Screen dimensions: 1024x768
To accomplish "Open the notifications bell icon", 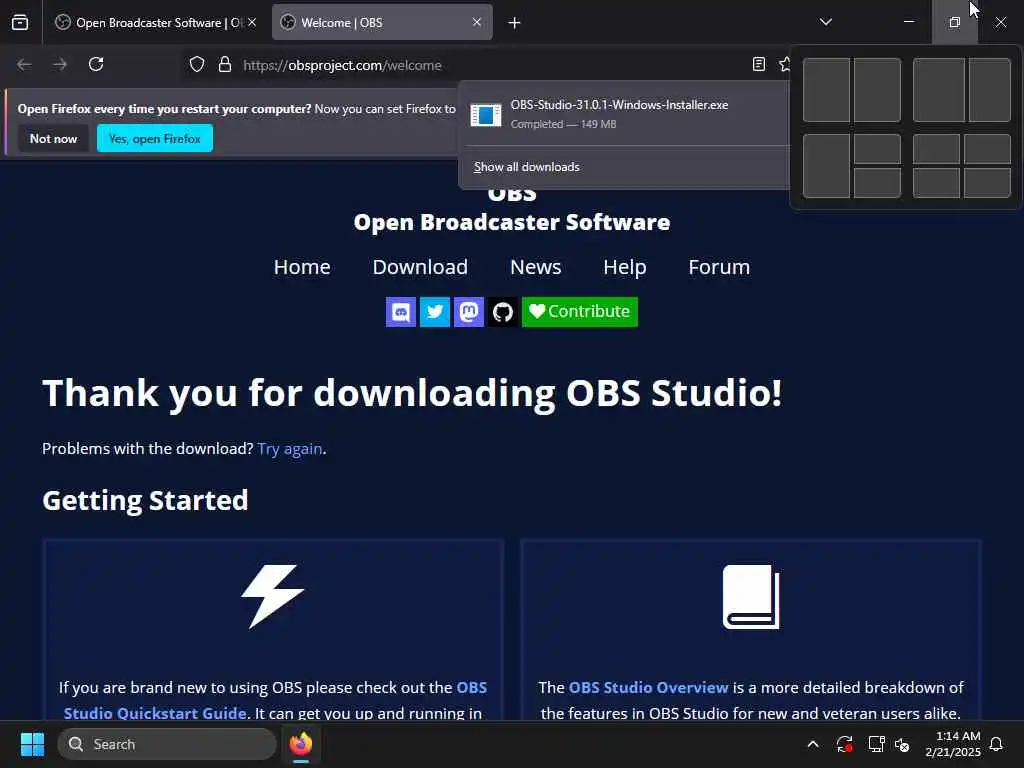I will tap(997, 744).
